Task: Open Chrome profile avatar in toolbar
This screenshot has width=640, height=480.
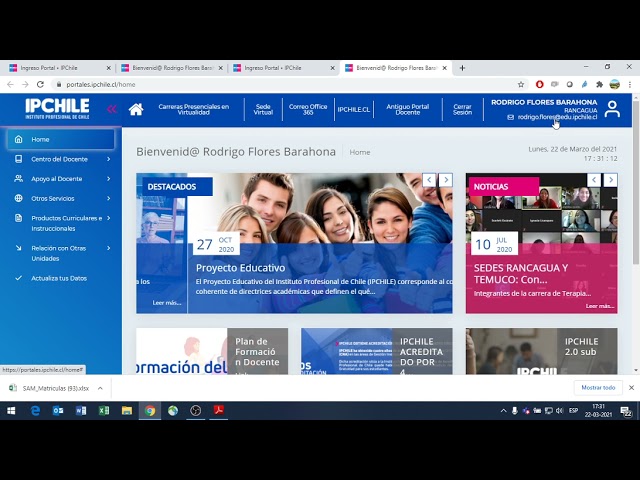Action: [615, 84]
